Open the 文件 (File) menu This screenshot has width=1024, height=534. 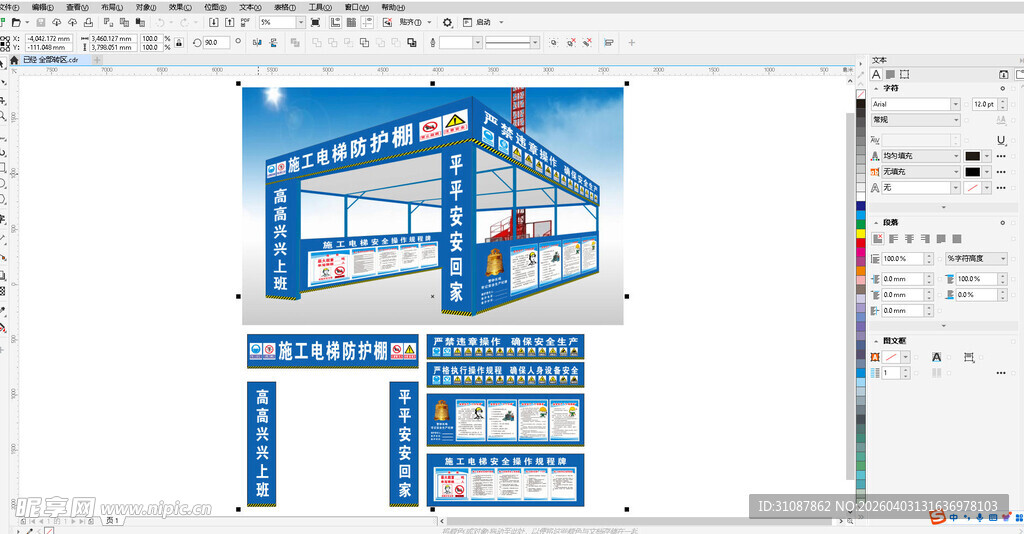point(6,7)
